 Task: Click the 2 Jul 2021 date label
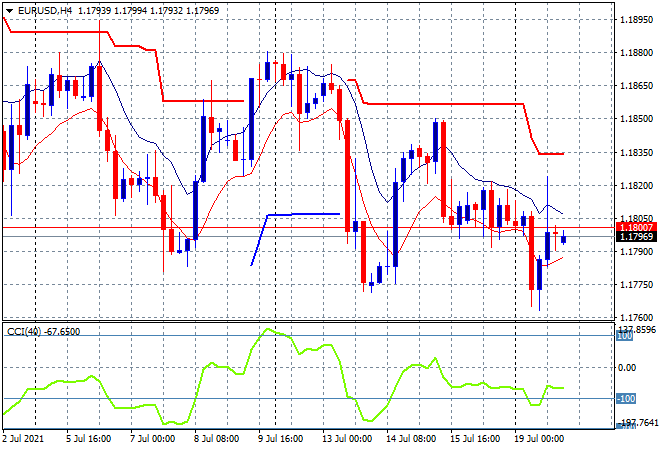pyautogui.click(x=23, y=439)
